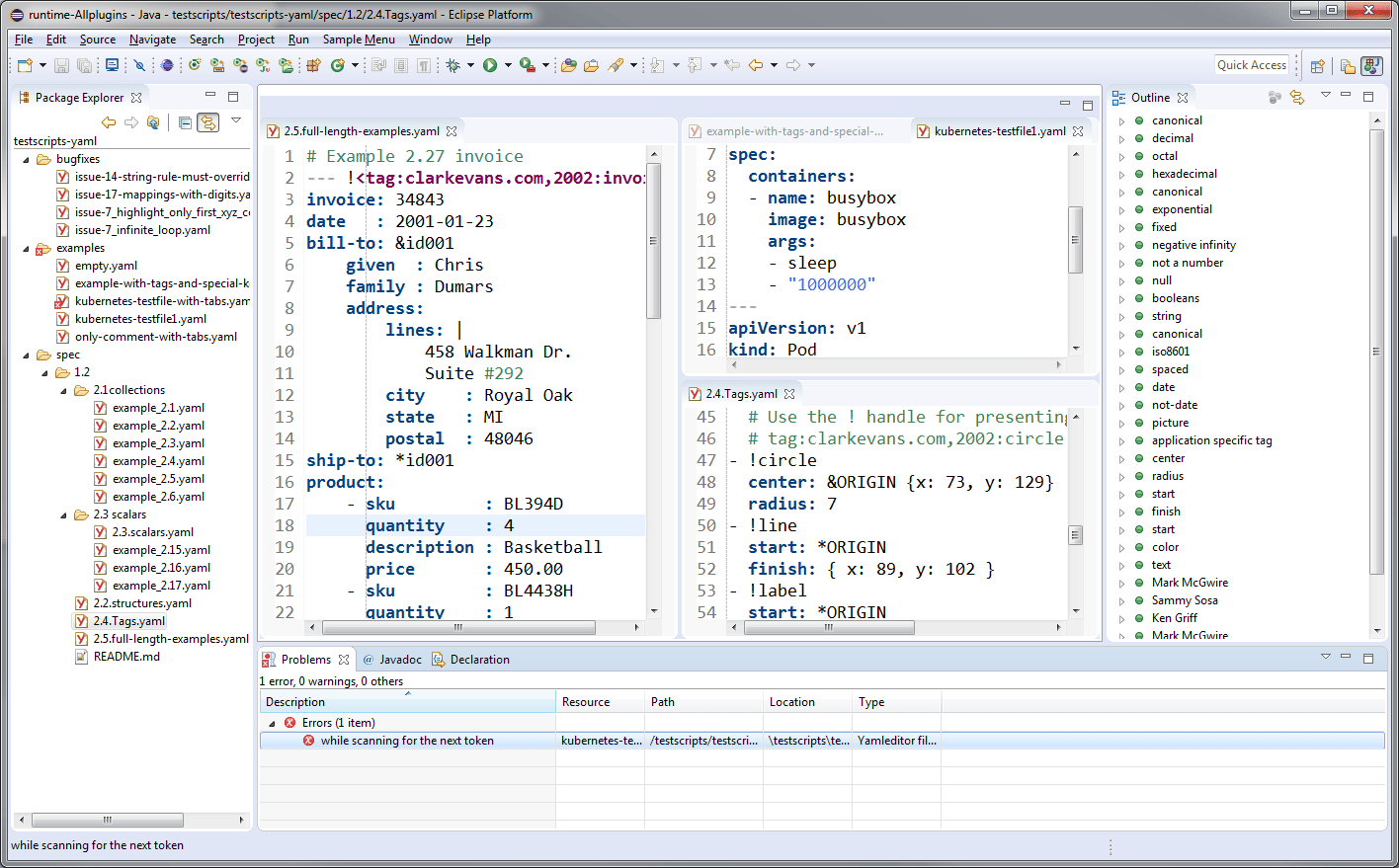
Task: Open the Debug icon in the toolbar
Action: (x=453, y=65)
